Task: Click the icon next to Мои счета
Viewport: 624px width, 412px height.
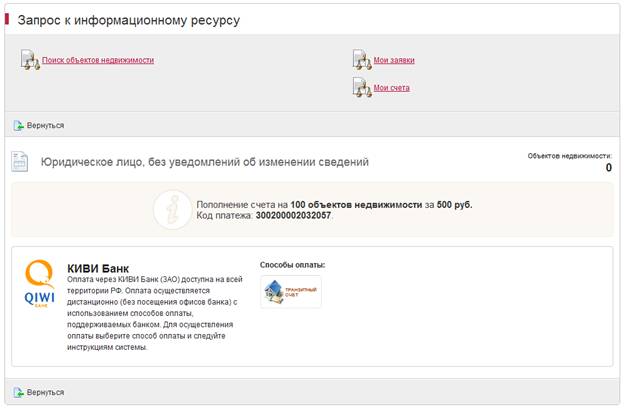Action: (362, 88)
